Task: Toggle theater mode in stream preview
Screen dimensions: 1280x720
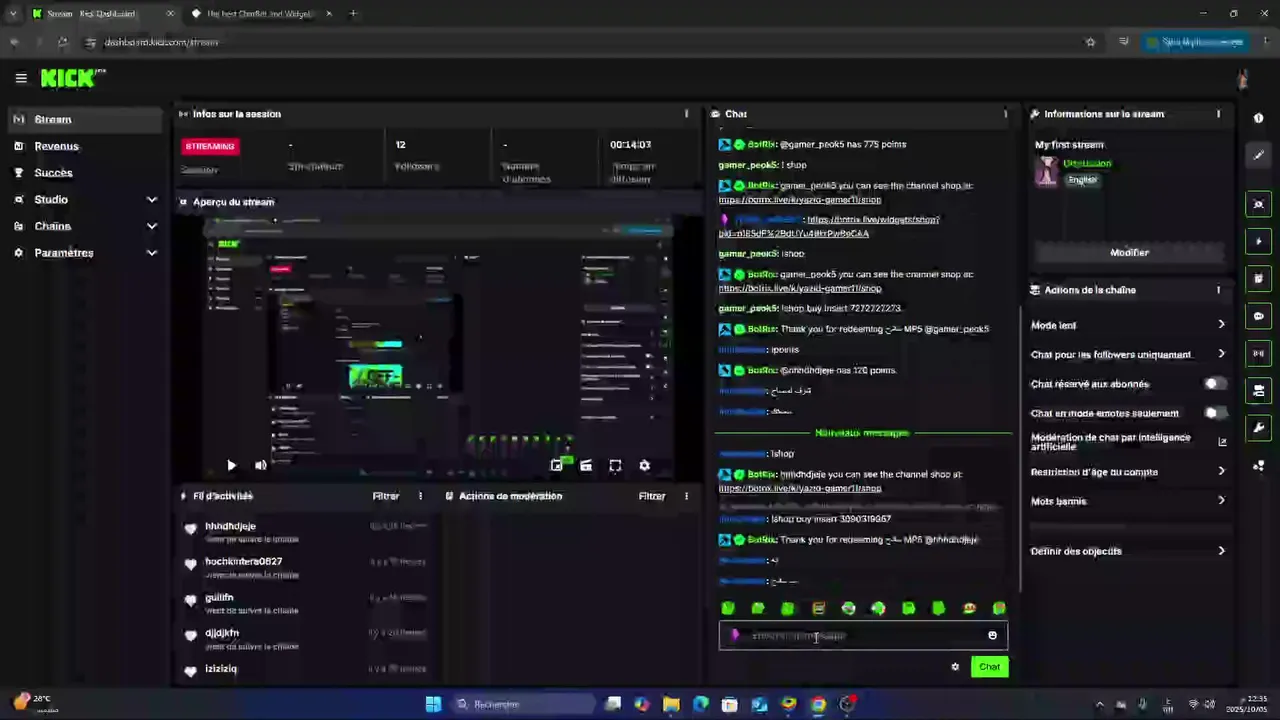Action: [586, 465]
